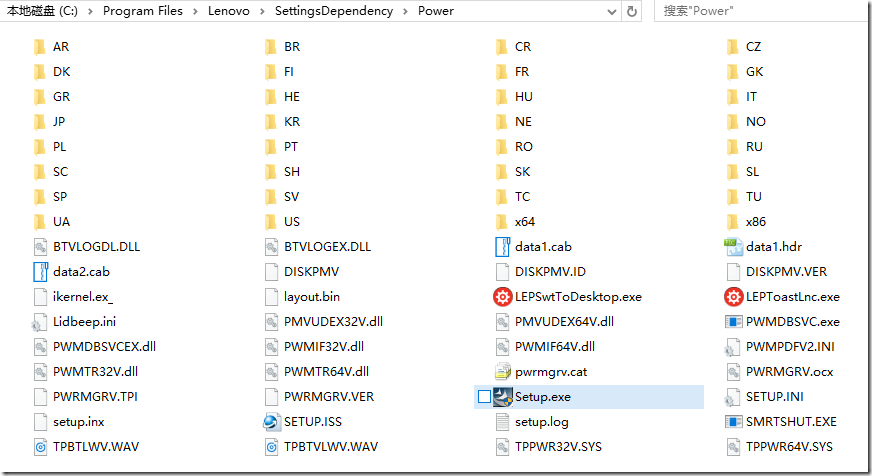Go to SettingsDependency in breadcrumb path
This screenshot has height=476, width=872.
click(x=334, y=11)
